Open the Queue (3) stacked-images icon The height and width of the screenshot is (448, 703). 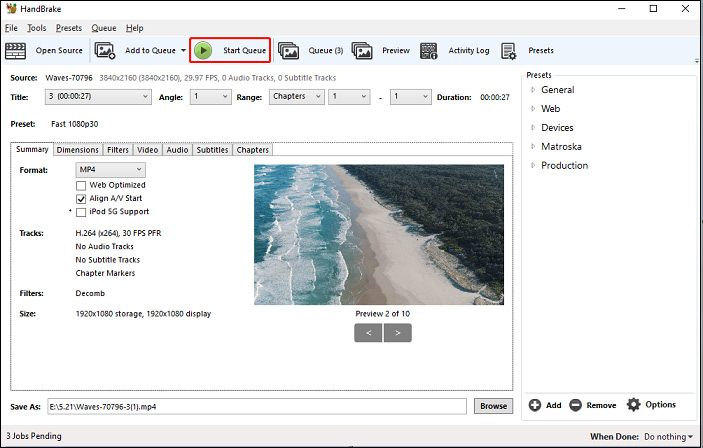[288, 51]
